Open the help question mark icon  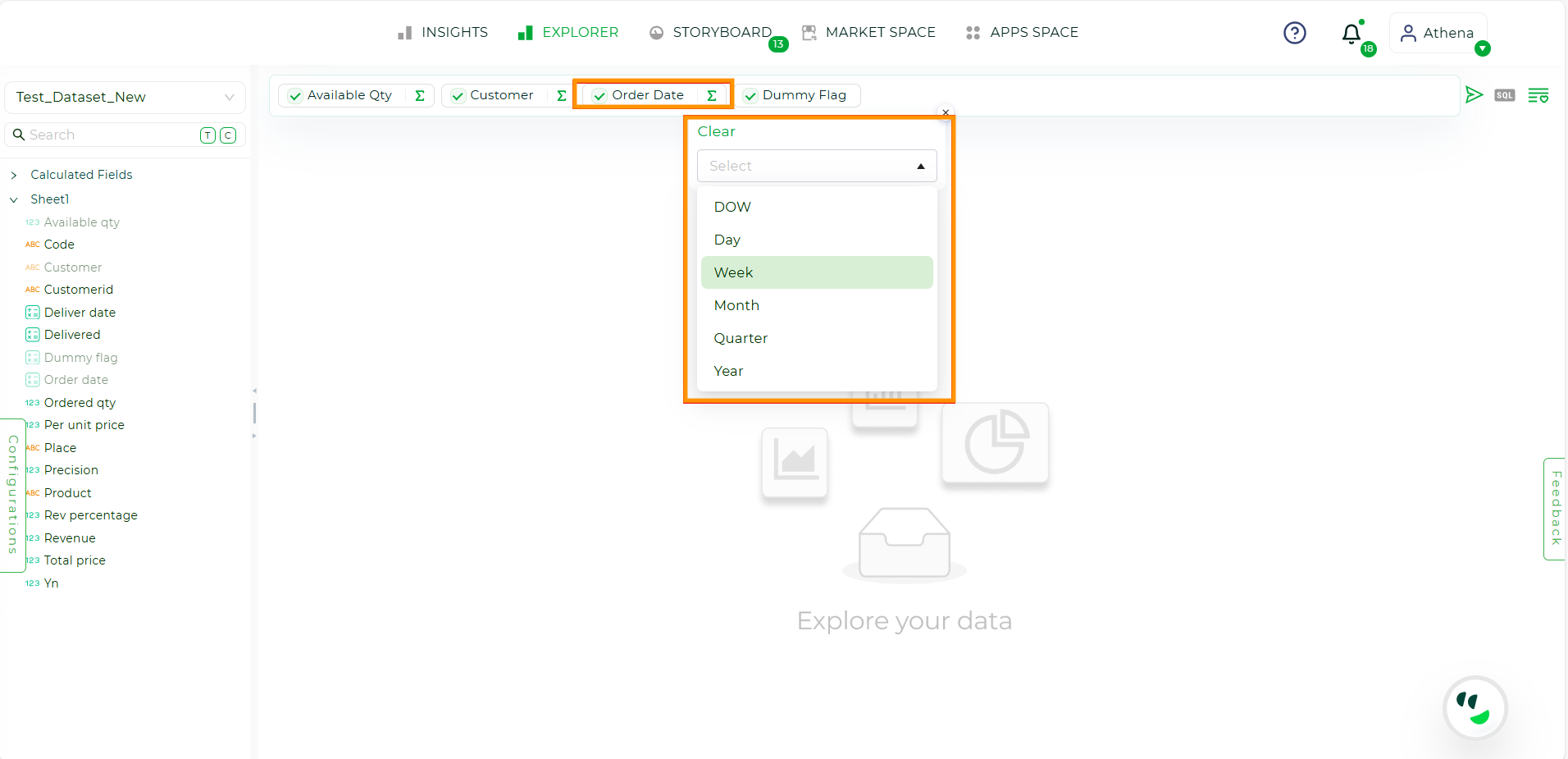pos(1294,32)
